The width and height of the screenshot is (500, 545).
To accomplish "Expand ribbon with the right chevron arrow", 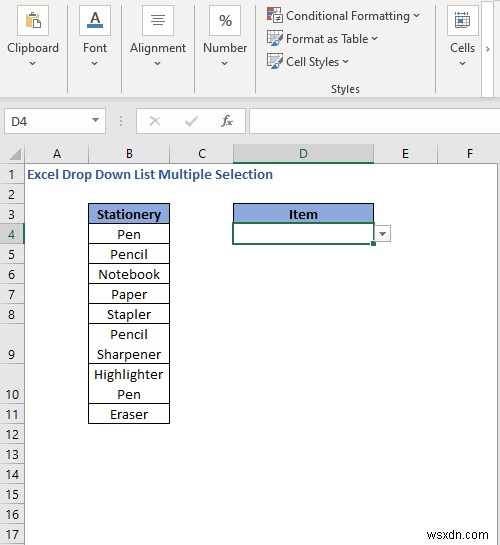I will click(x=487, y=49).
